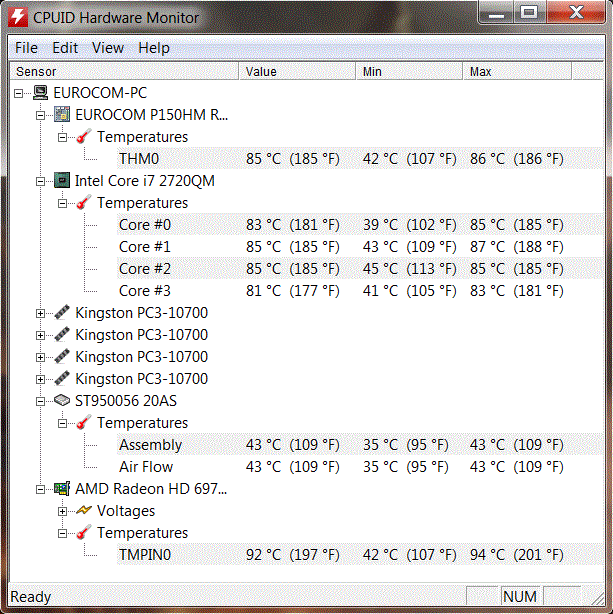The width and height of the screenshot is (613, 614).
Task: Select the Core #1 sensor row
Action: [360, 247]
